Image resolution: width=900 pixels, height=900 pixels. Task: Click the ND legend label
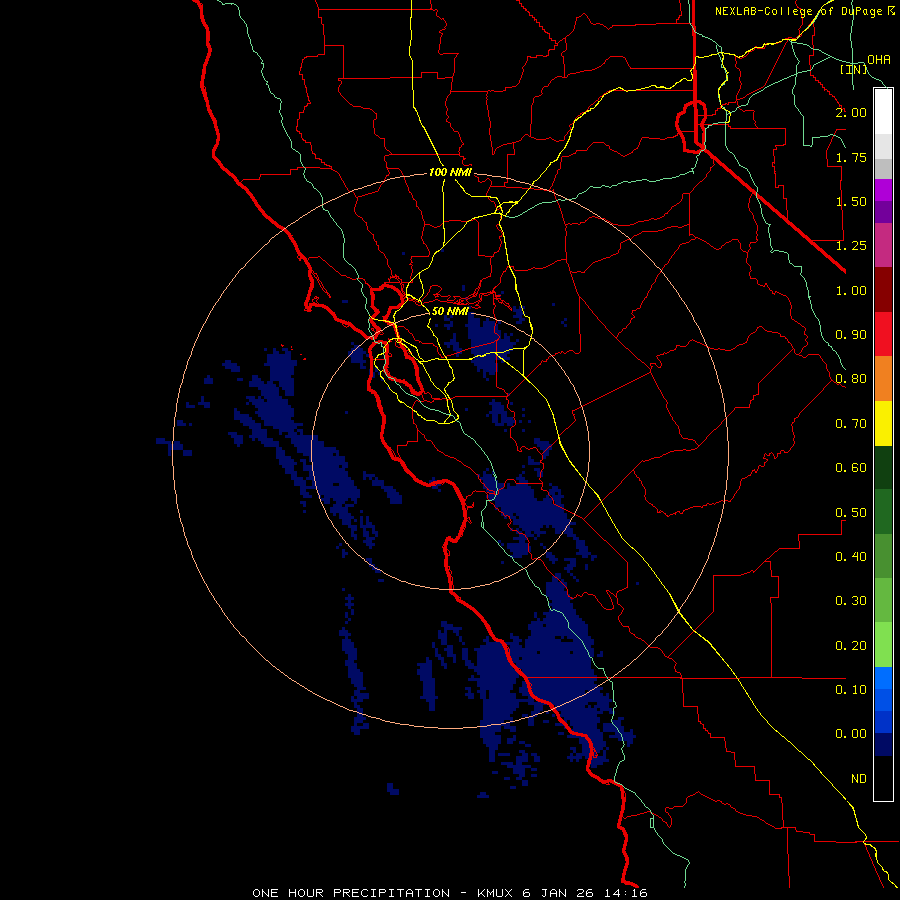(x=859, y=779)
